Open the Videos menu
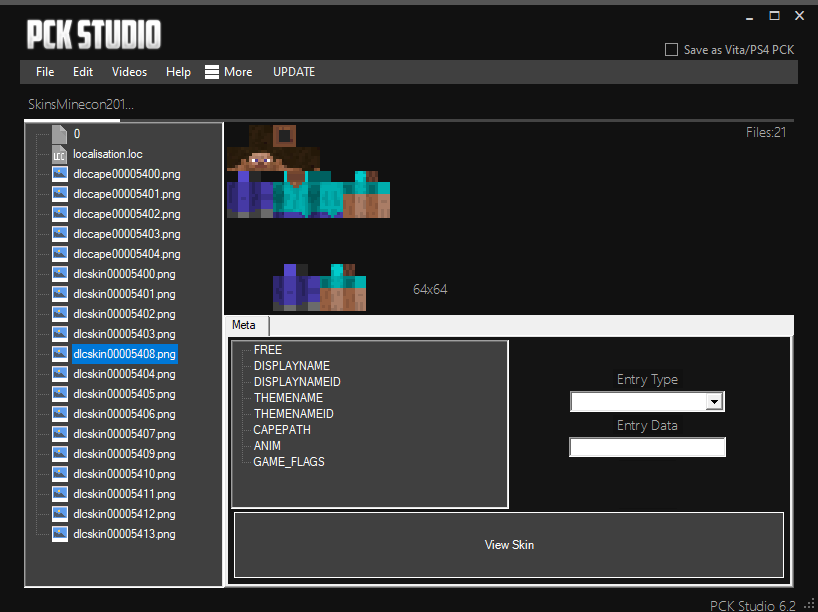818x612 pixels. [129, 72]
